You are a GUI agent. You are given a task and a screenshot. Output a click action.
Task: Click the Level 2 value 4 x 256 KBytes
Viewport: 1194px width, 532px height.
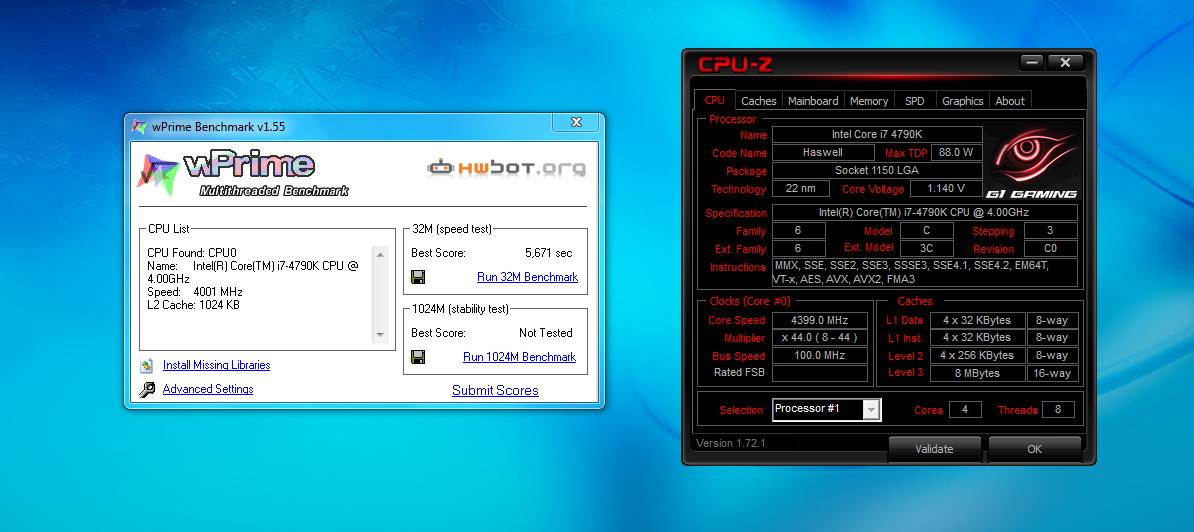[976, 355]
